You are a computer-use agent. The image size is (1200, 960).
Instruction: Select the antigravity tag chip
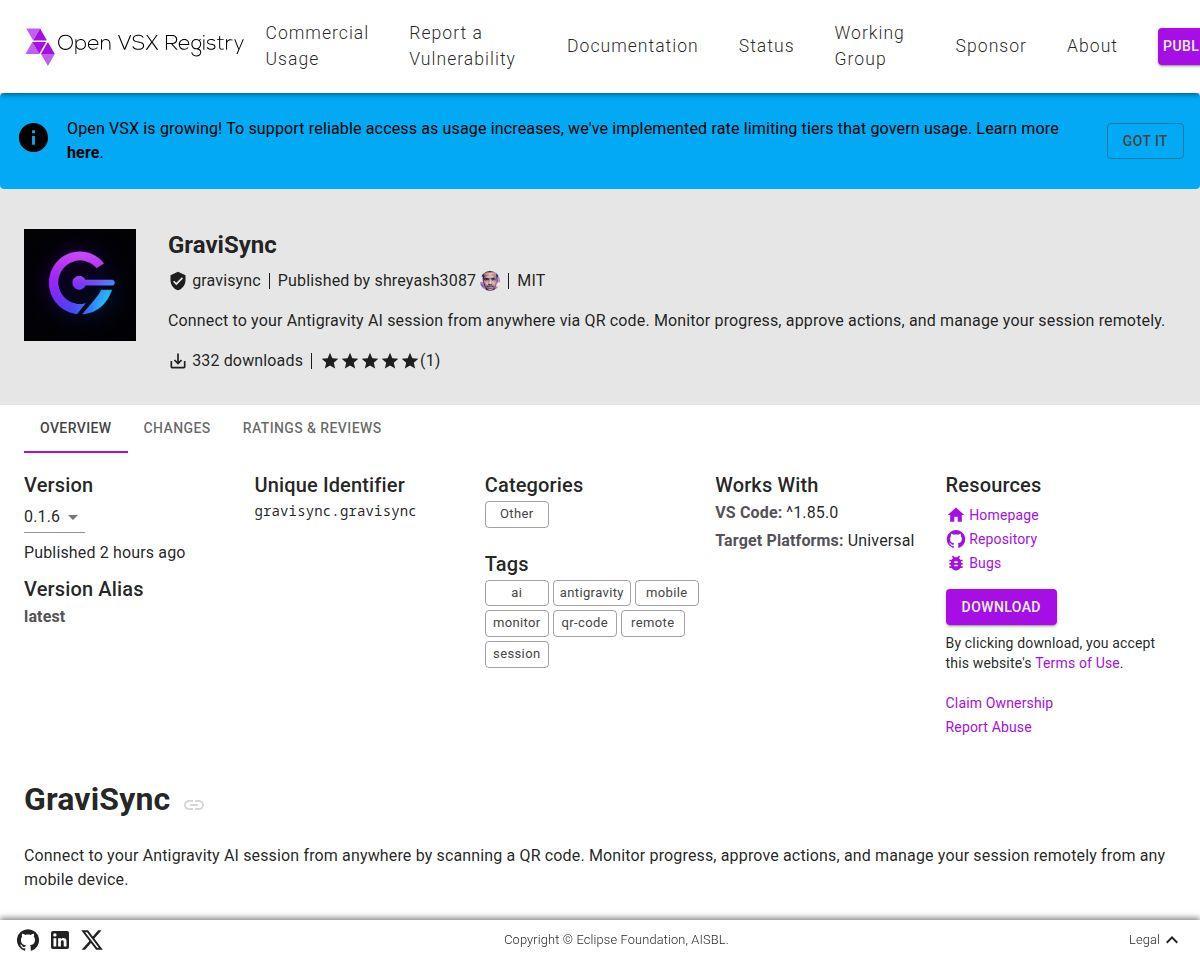click(592, 593)
